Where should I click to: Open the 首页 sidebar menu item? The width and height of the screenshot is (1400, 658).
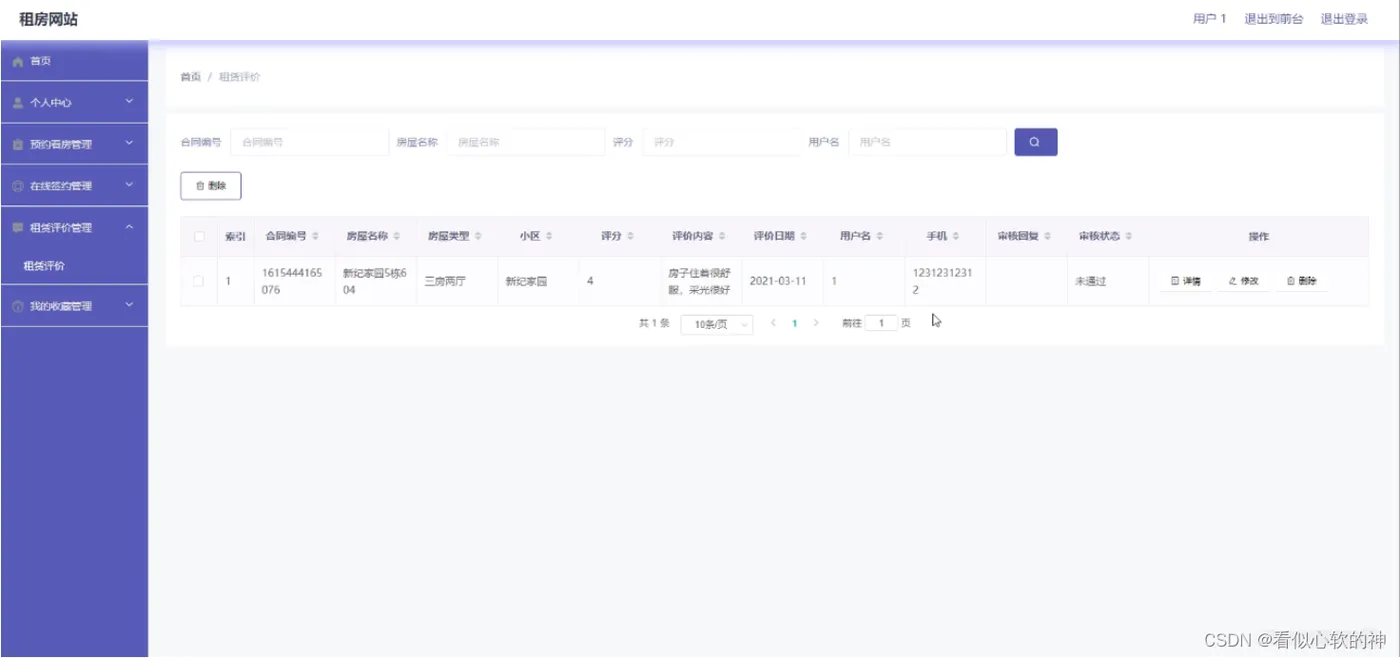(74, 61)
